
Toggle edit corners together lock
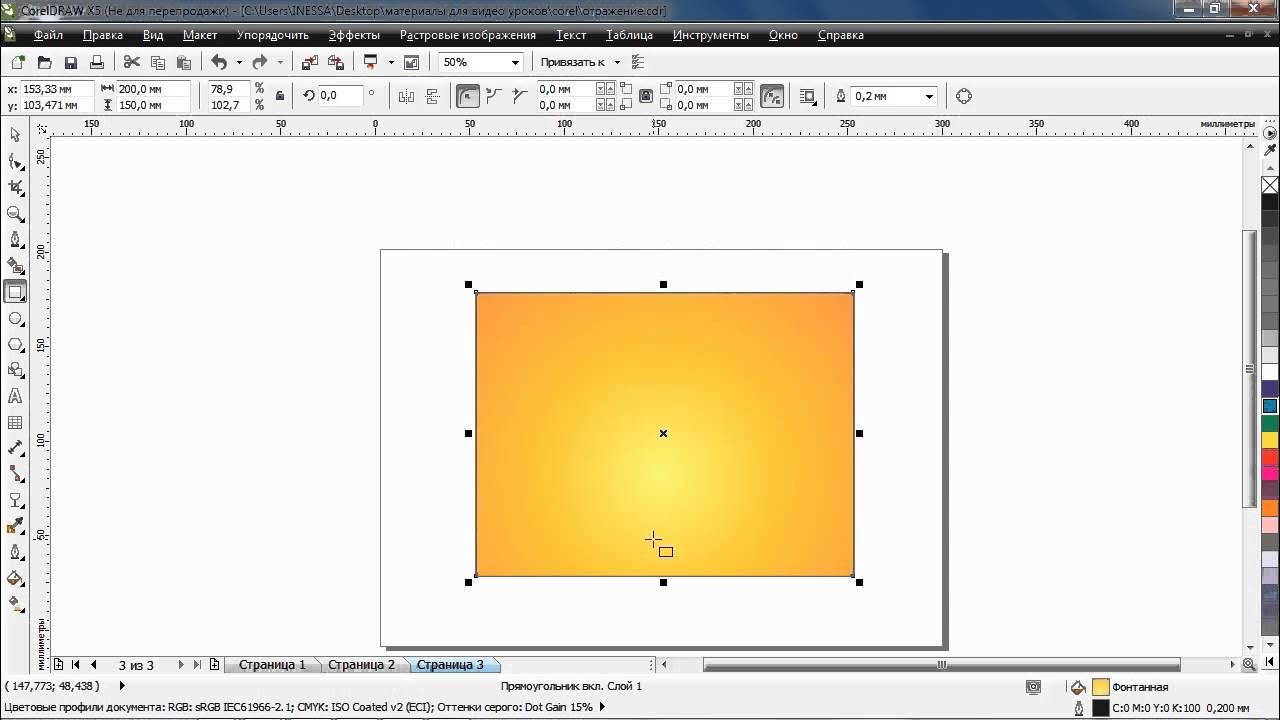[x=646, y=96]
